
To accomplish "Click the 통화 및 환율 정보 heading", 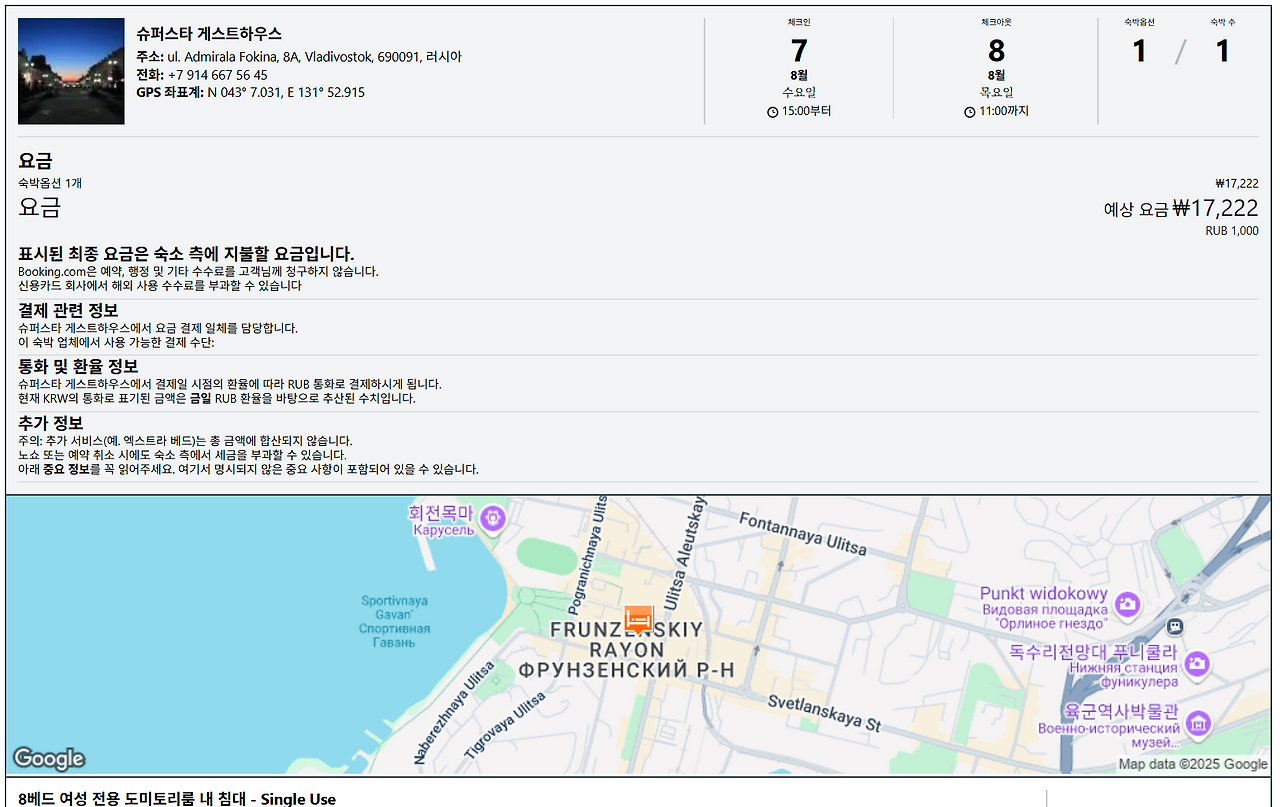I will pyautogui.click(x=78, y=366).
